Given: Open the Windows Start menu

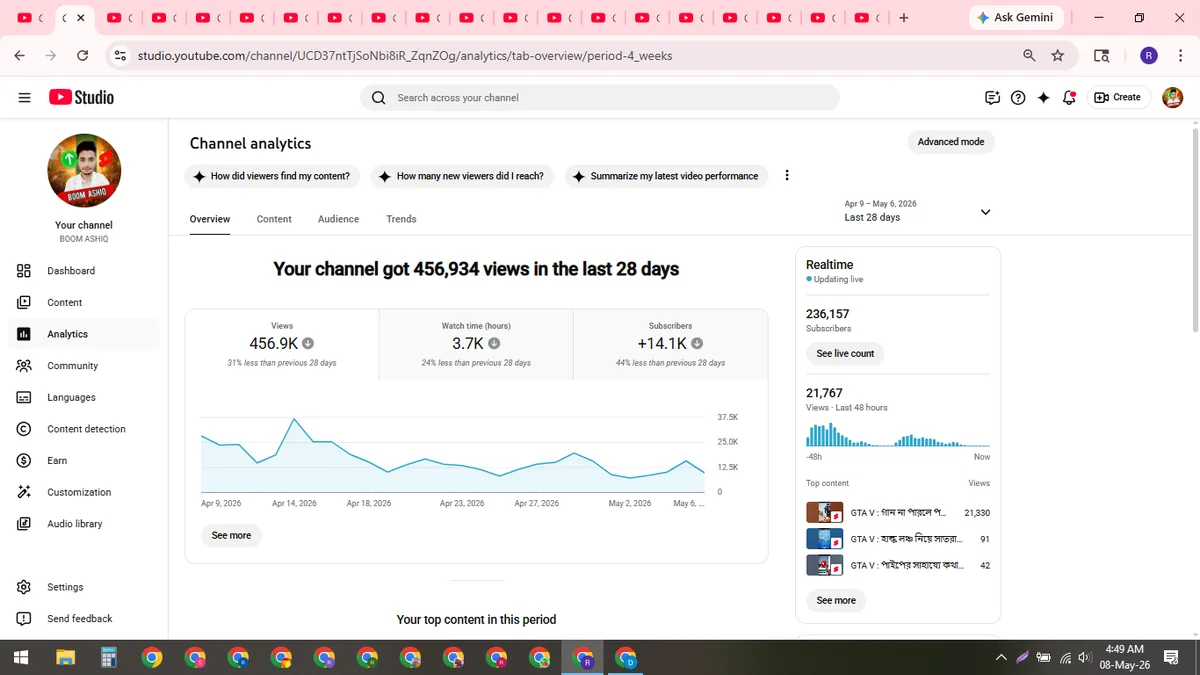Looking at the screenshot, I should point(21,658).
